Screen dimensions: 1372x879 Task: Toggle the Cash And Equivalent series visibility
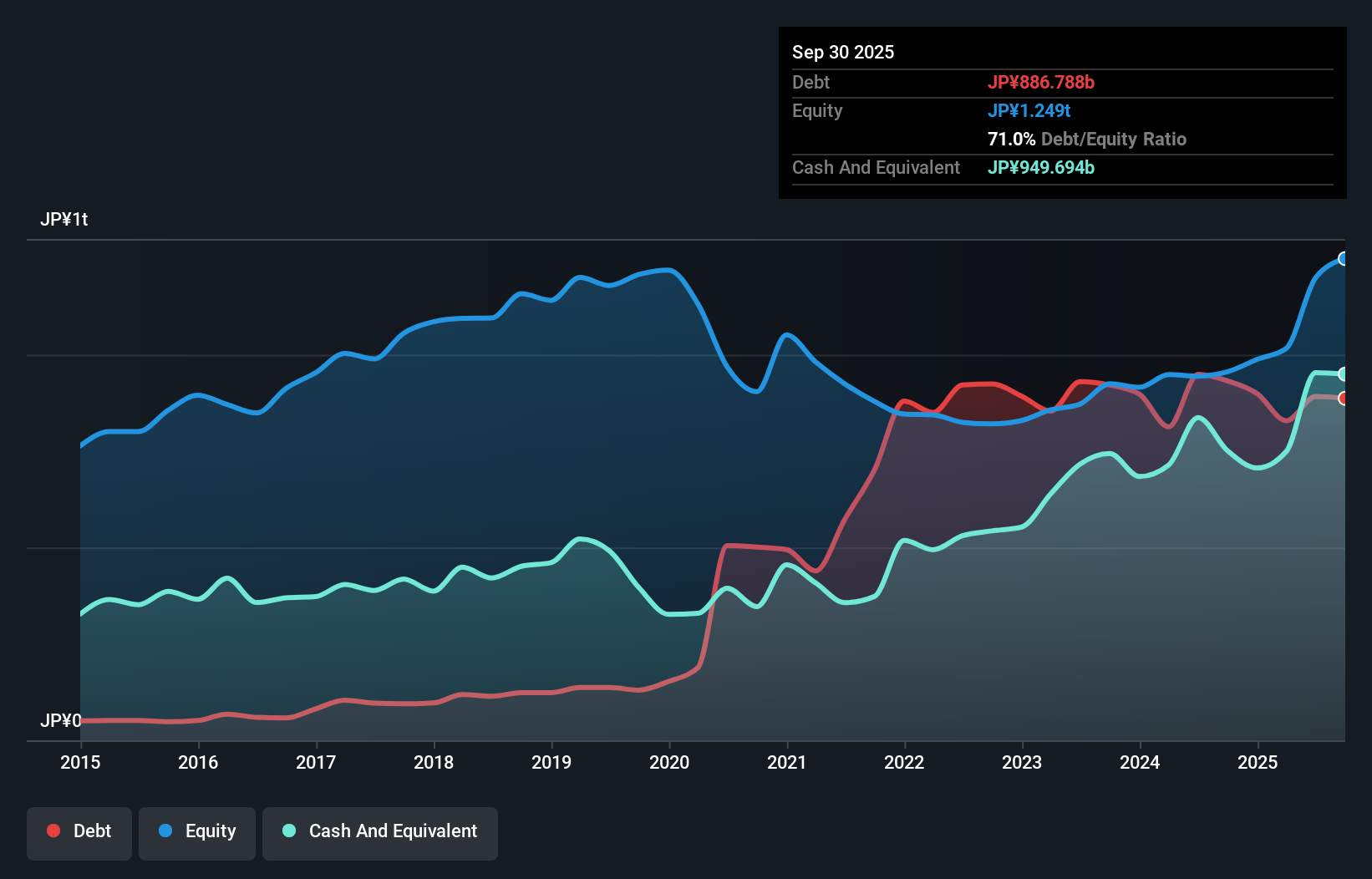point(380,833)
